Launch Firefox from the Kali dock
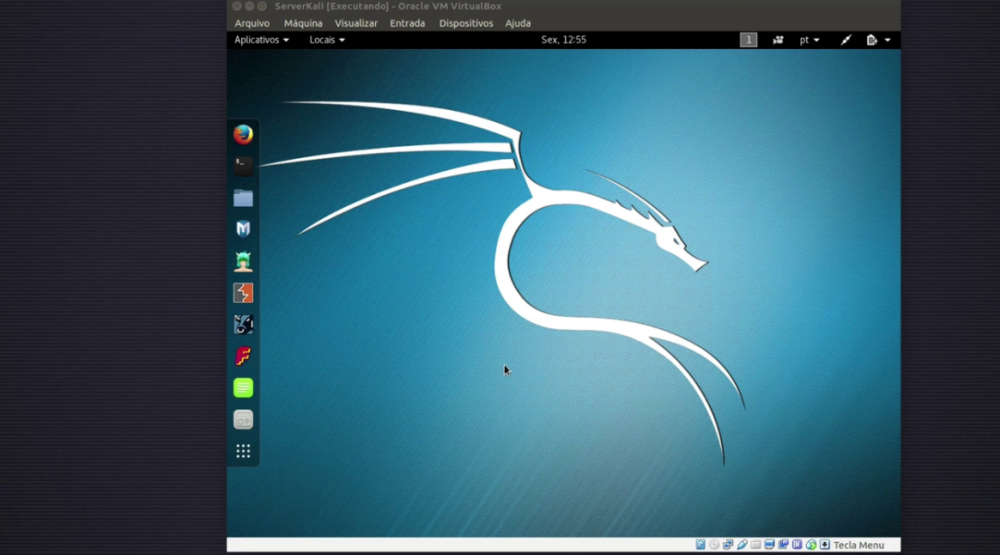The height and width of the screenshot is (555, 1000). click(x=243, y=134)
